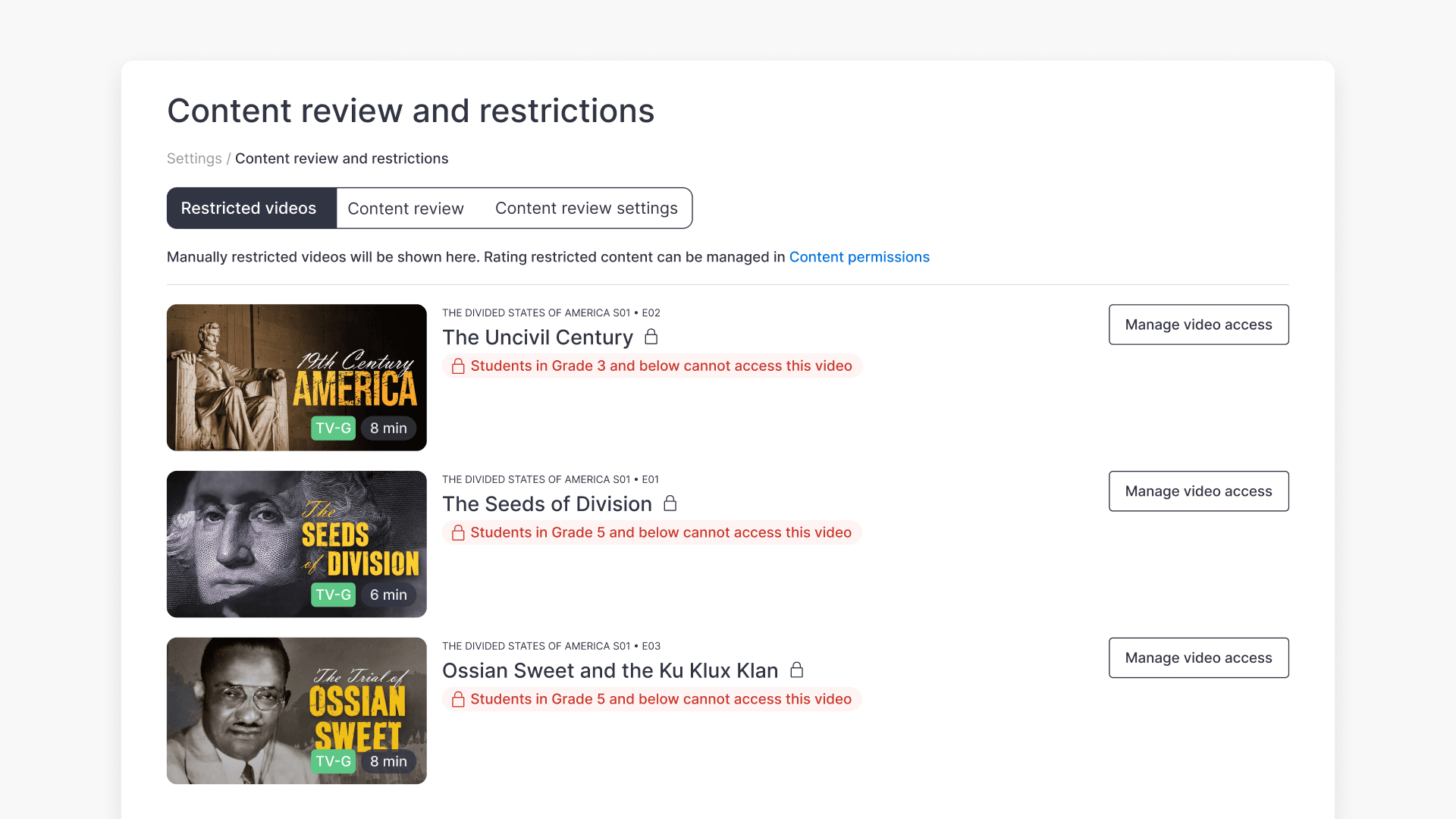Select the Restricted videos tab

[250, 208]
